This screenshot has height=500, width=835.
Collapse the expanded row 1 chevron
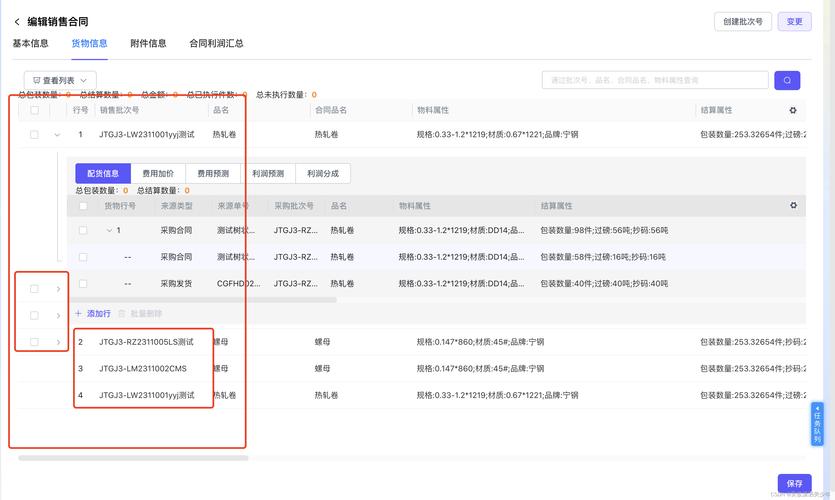click(58, 135)
